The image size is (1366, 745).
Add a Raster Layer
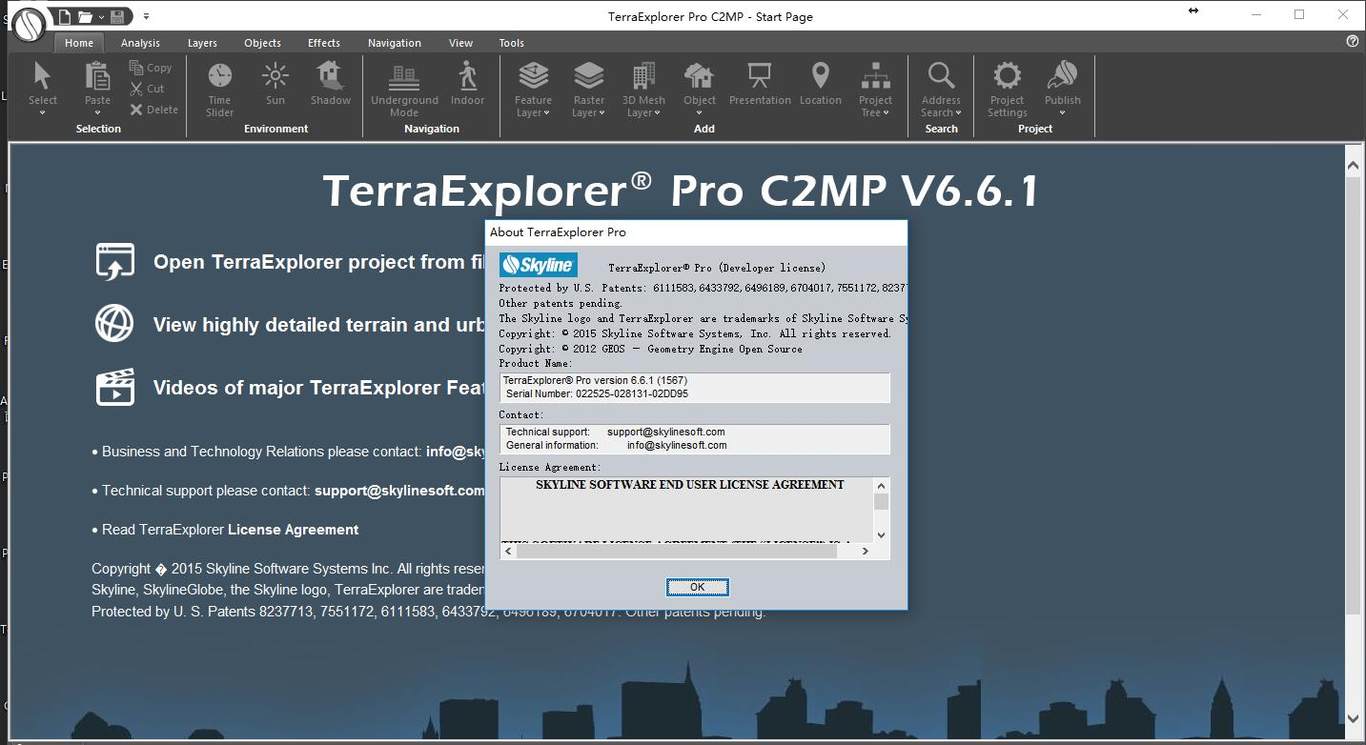pos(589,82)
